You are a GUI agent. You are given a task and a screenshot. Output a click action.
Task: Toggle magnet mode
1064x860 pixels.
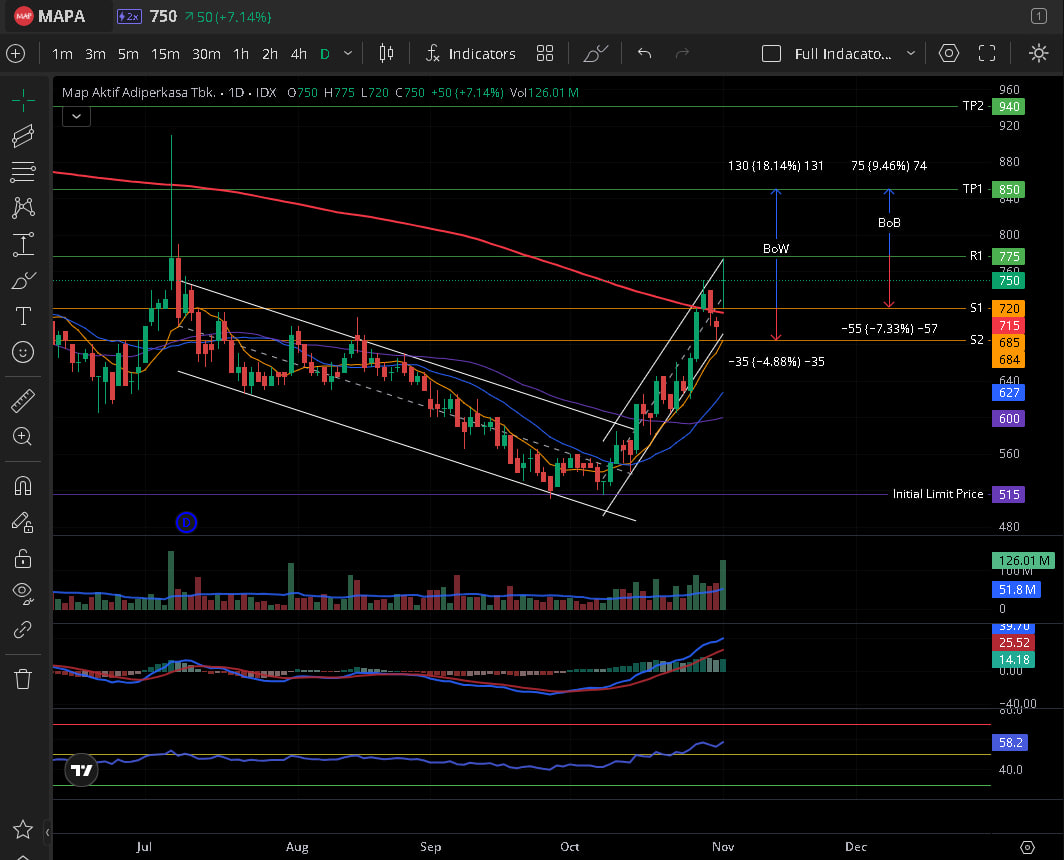click(23, 486)
